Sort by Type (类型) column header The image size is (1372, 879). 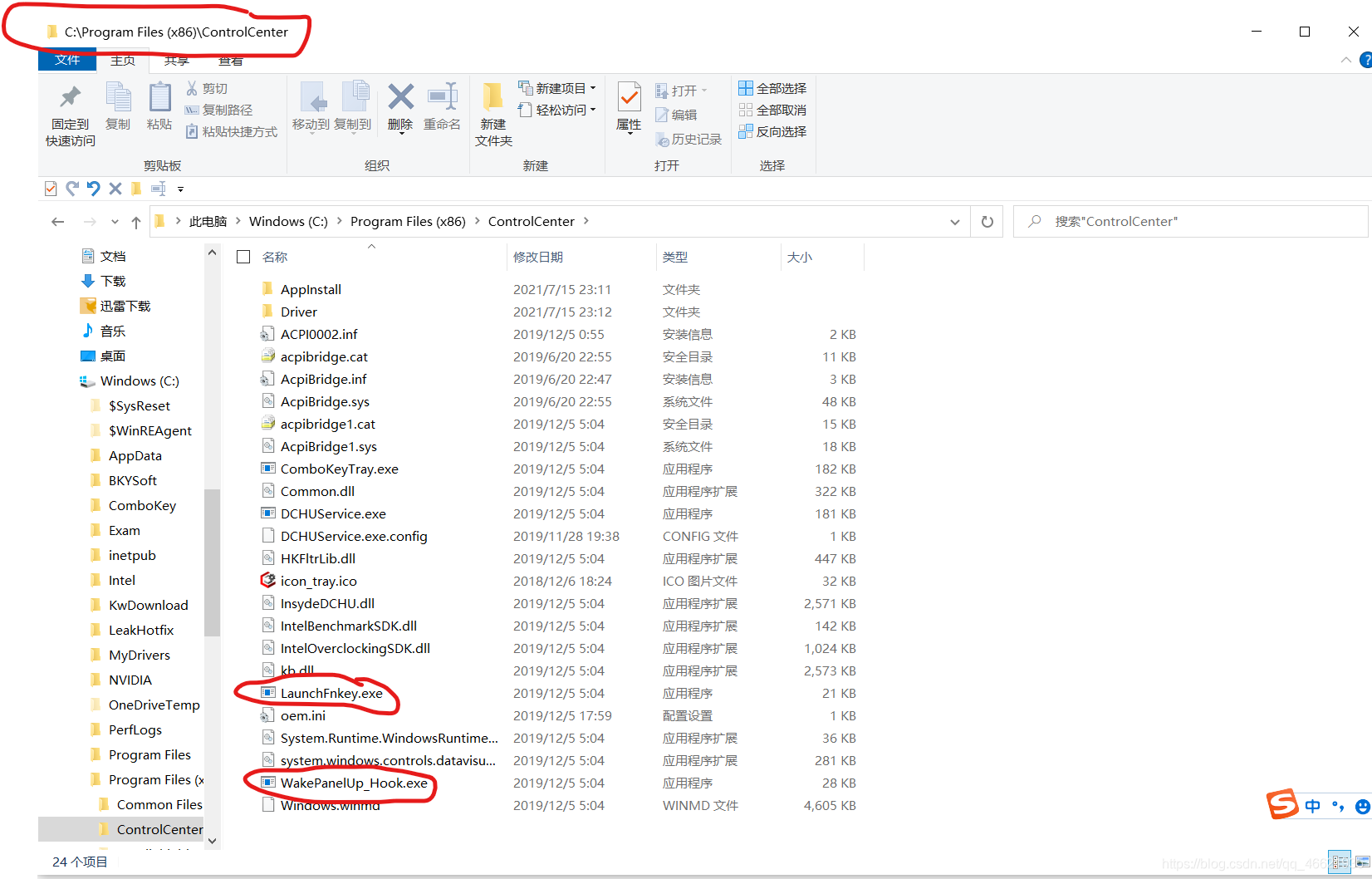pos(675,257)
